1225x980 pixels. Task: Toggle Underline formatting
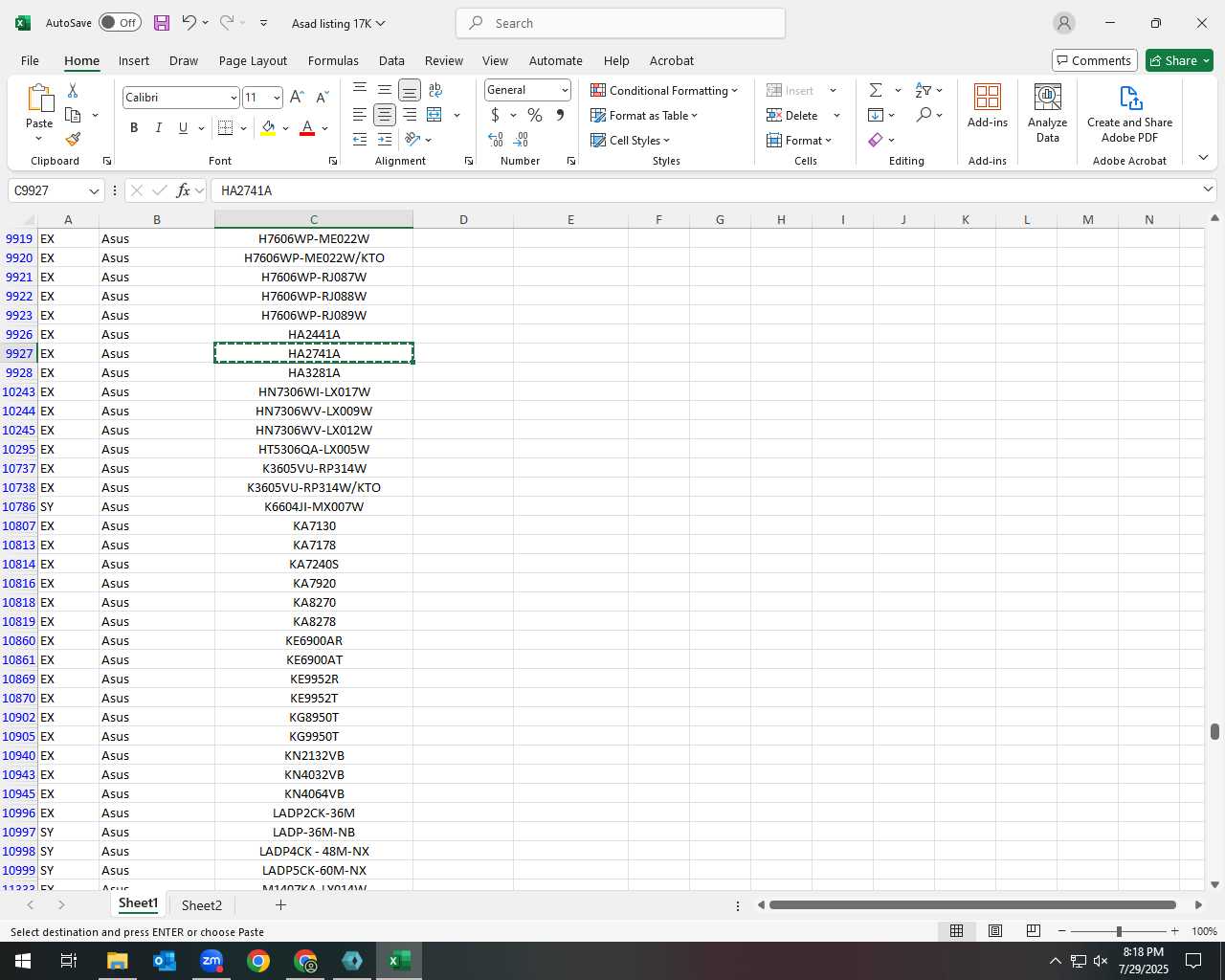coord(183,128)
